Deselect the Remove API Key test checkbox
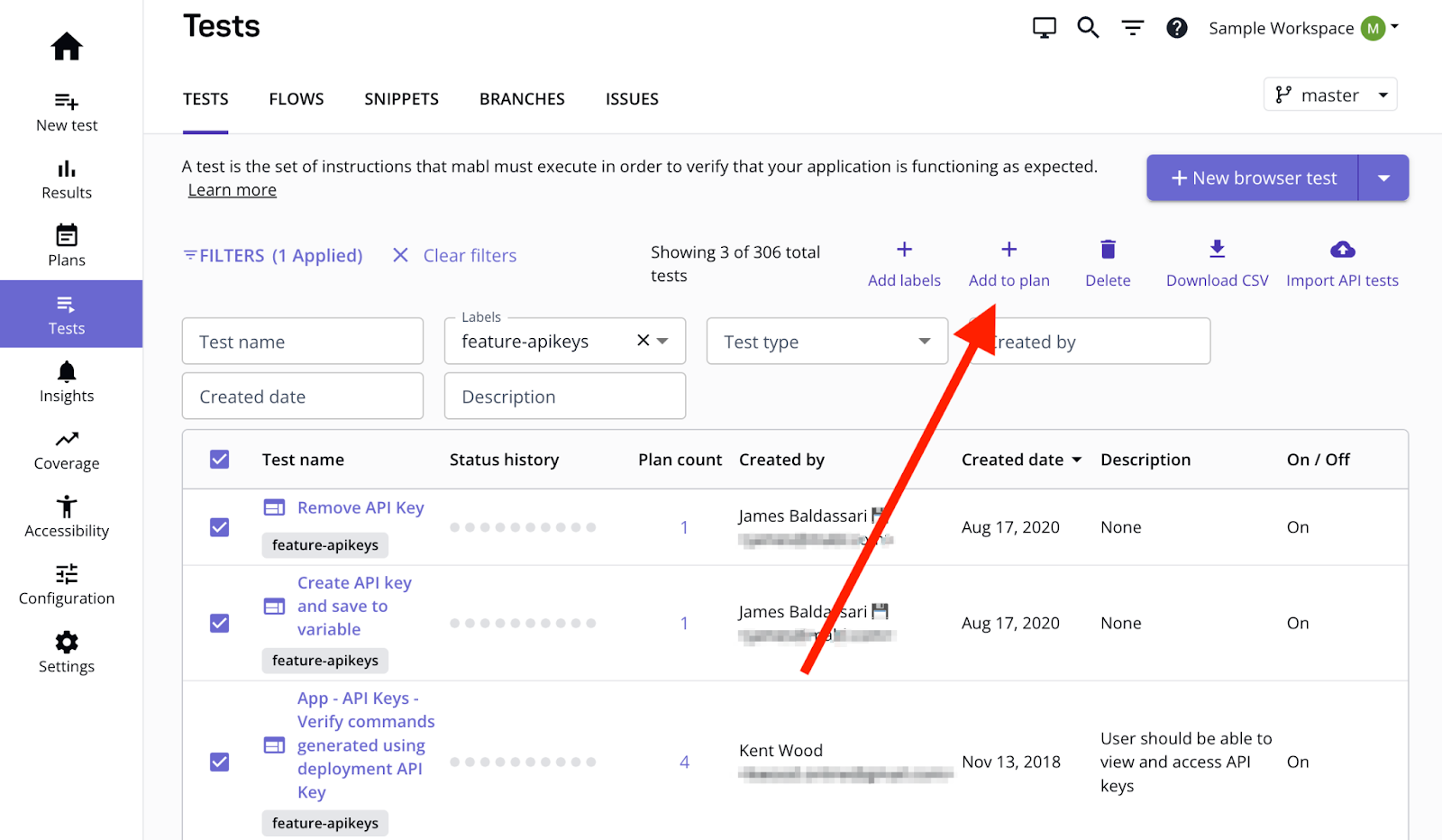 click(x=219, y=527)
